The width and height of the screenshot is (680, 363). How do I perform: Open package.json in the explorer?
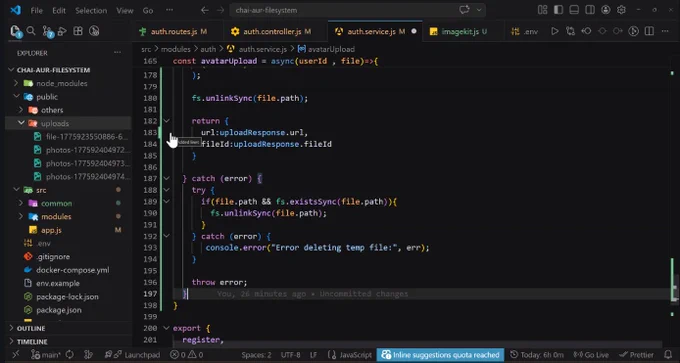[x=68, y=310]
